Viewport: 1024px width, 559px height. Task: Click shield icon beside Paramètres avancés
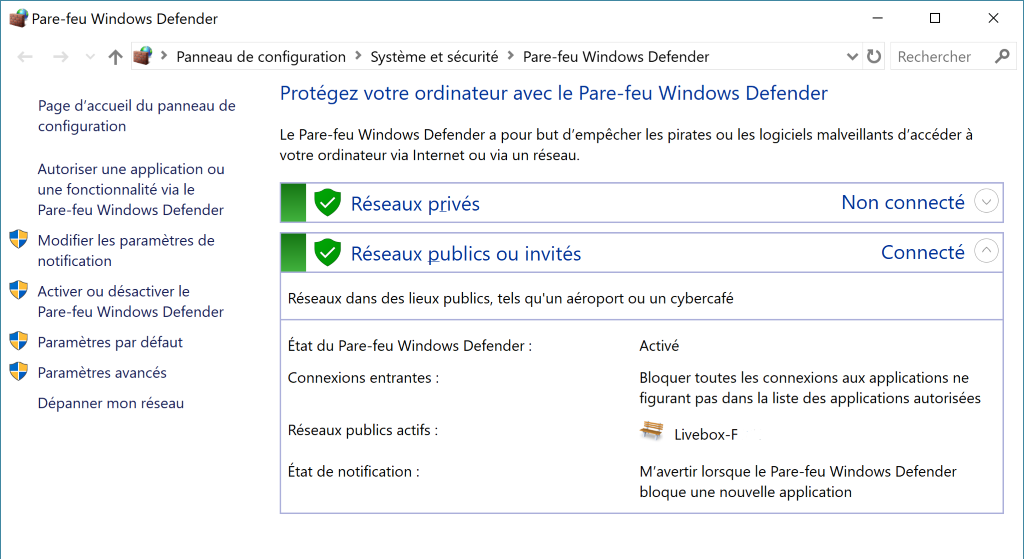(19, 372)
